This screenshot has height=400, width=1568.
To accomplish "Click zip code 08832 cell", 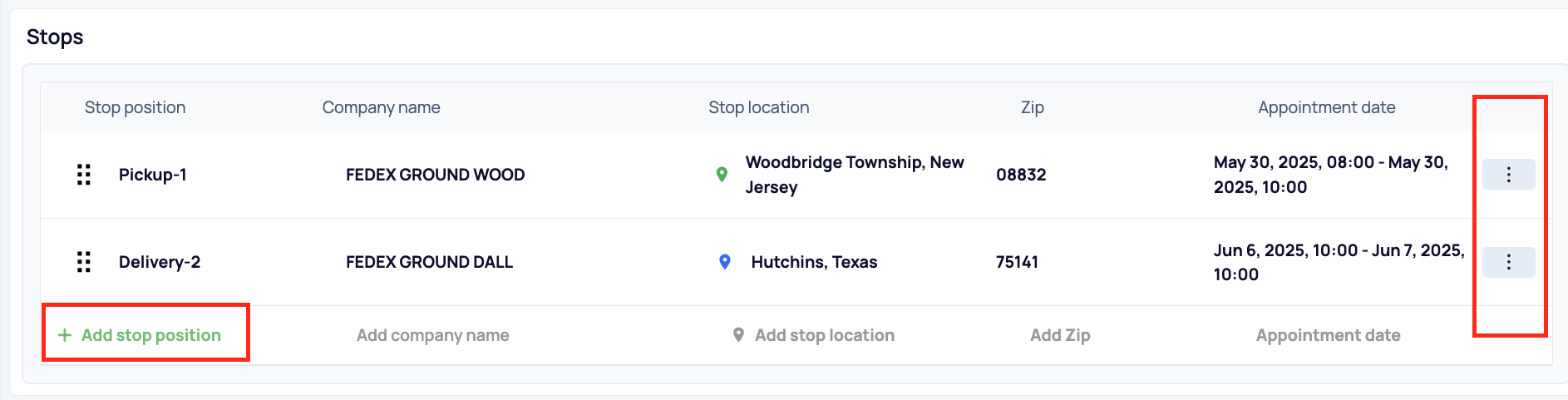I will pyautogui.click(x=1021, y=175).
